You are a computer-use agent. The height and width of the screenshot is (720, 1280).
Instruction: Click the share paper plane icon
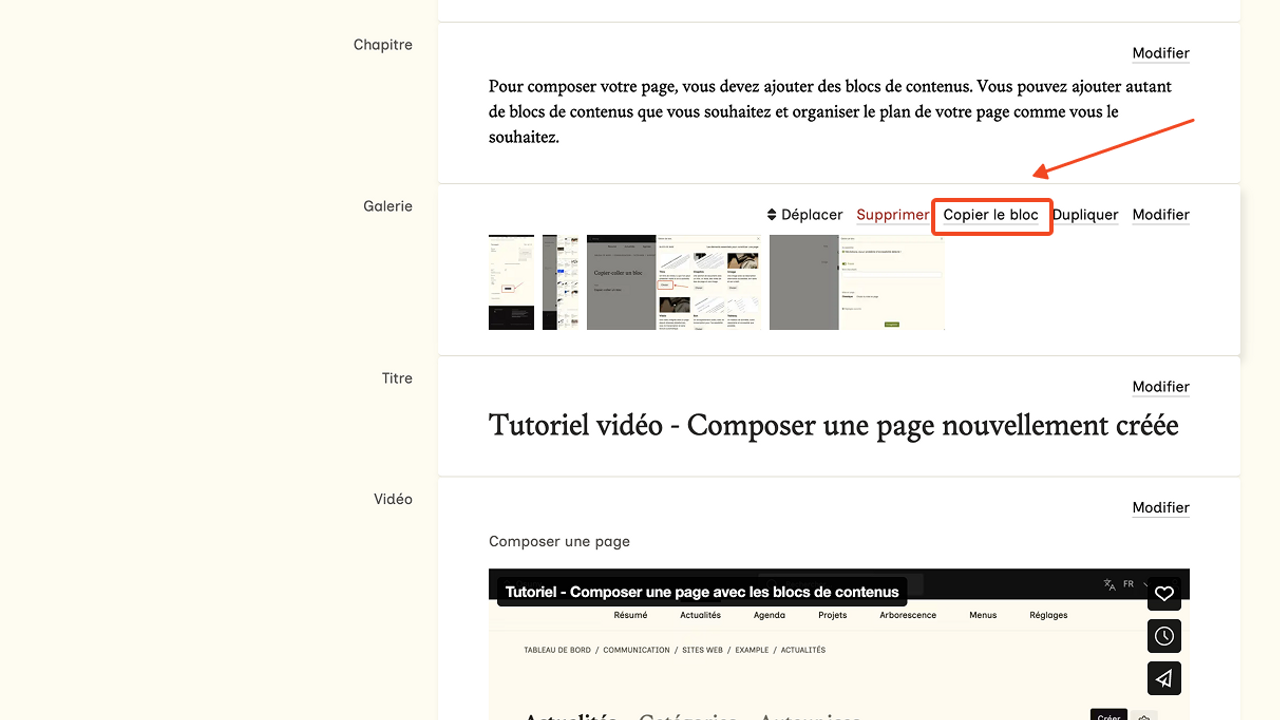pyautogui.click(x=1164, y=678)
